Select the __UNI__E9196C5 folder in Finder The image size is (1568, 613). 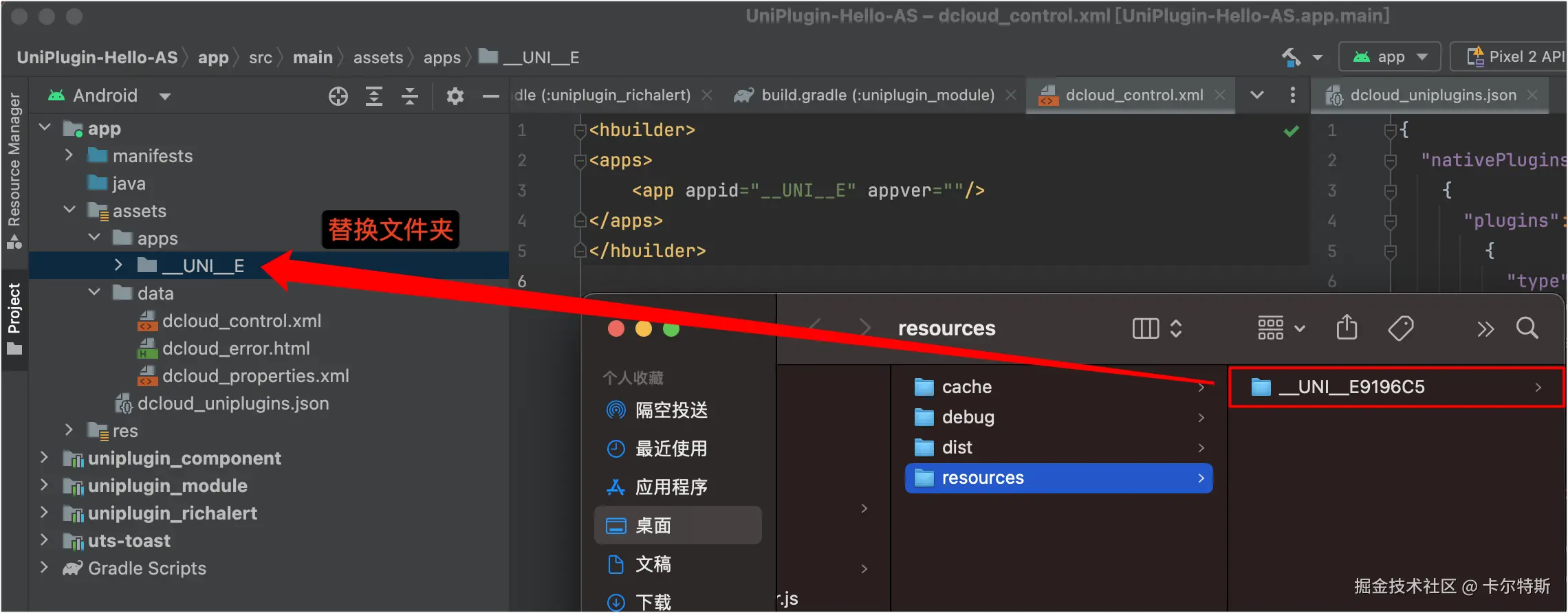pyautogui.click(x=1396, y=387)
